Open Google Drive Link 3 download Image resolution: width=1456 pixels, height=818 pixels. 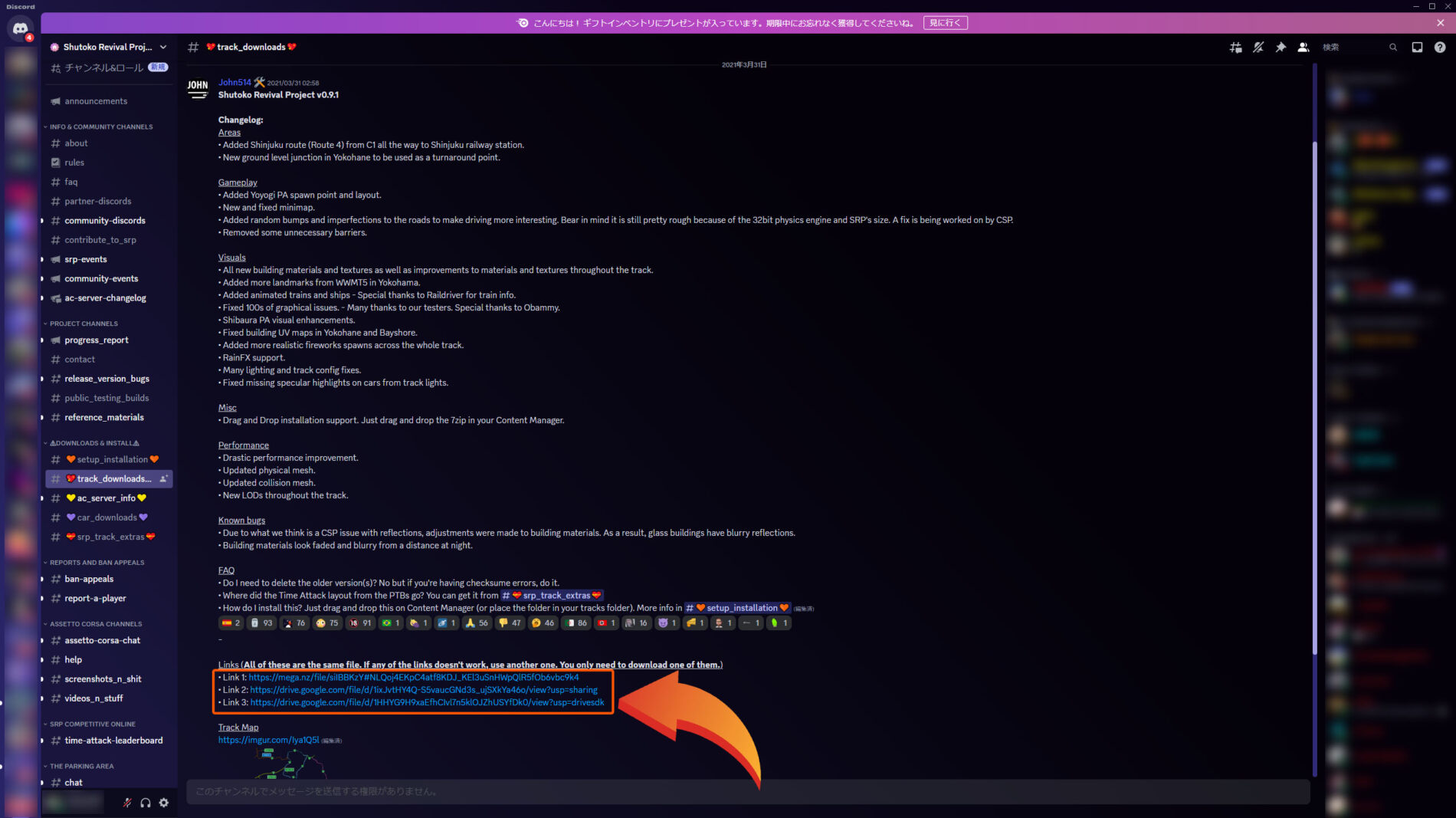(427, 702)
